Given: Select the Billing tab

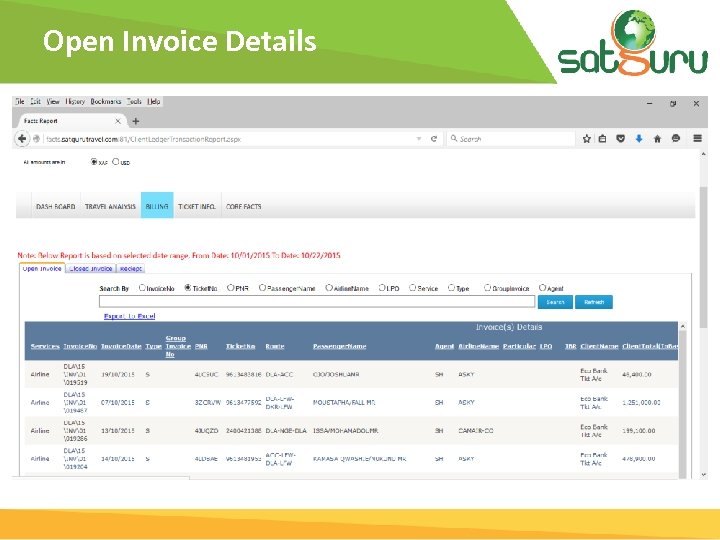Looking at the screenshot, I should pyautogui.click(x=157, y=205).
